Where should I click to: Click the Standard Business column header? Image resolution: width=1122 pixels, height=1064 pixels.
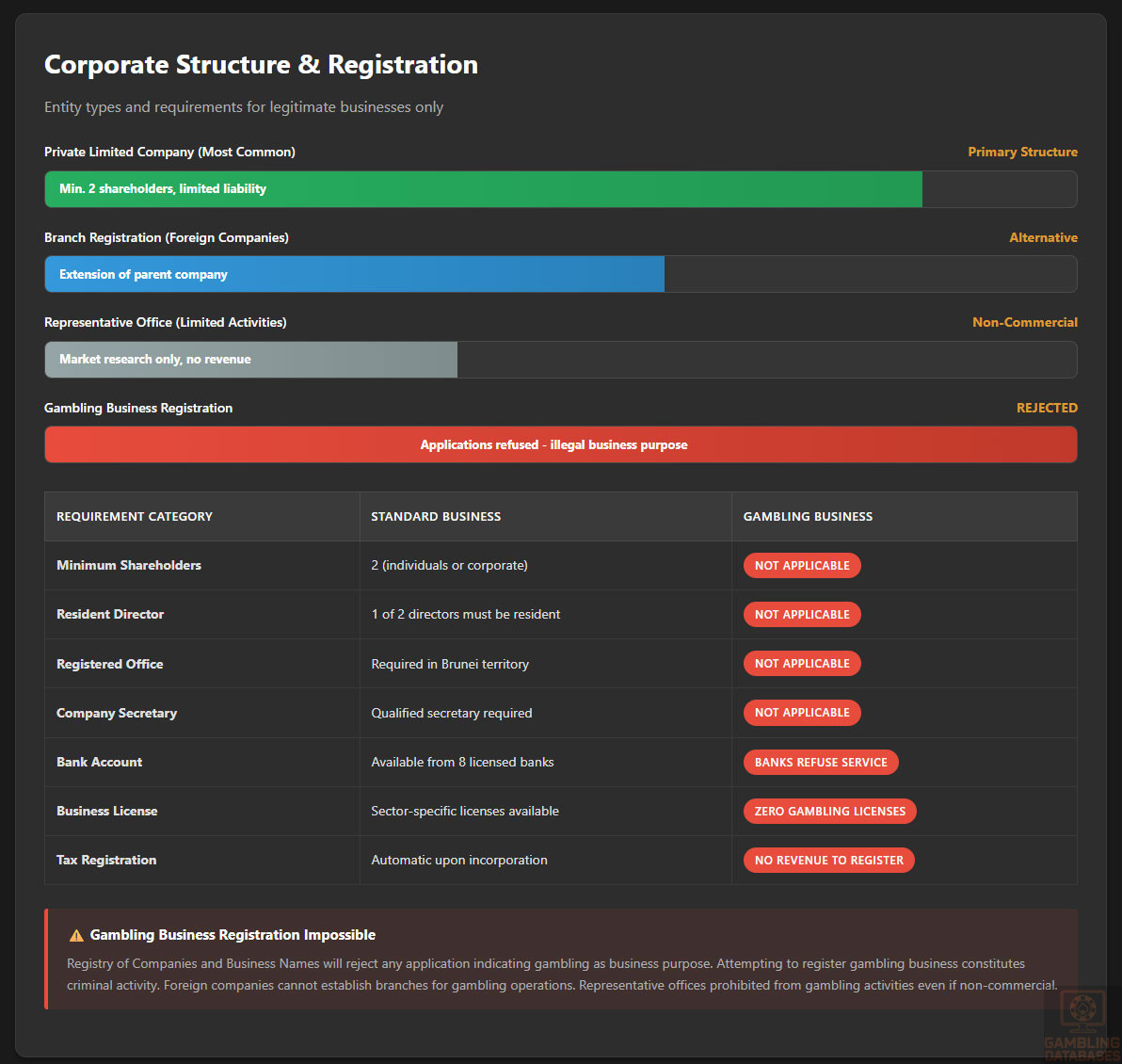coord(436,516)
